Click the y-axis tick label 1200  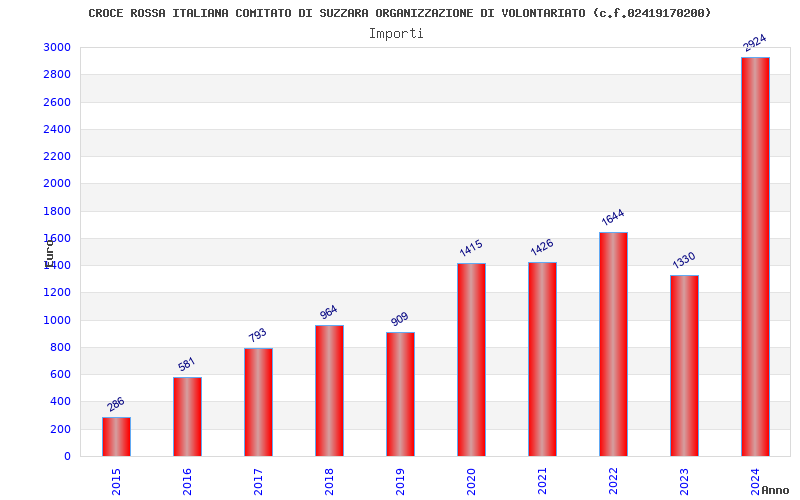click(x=57, y=292)
